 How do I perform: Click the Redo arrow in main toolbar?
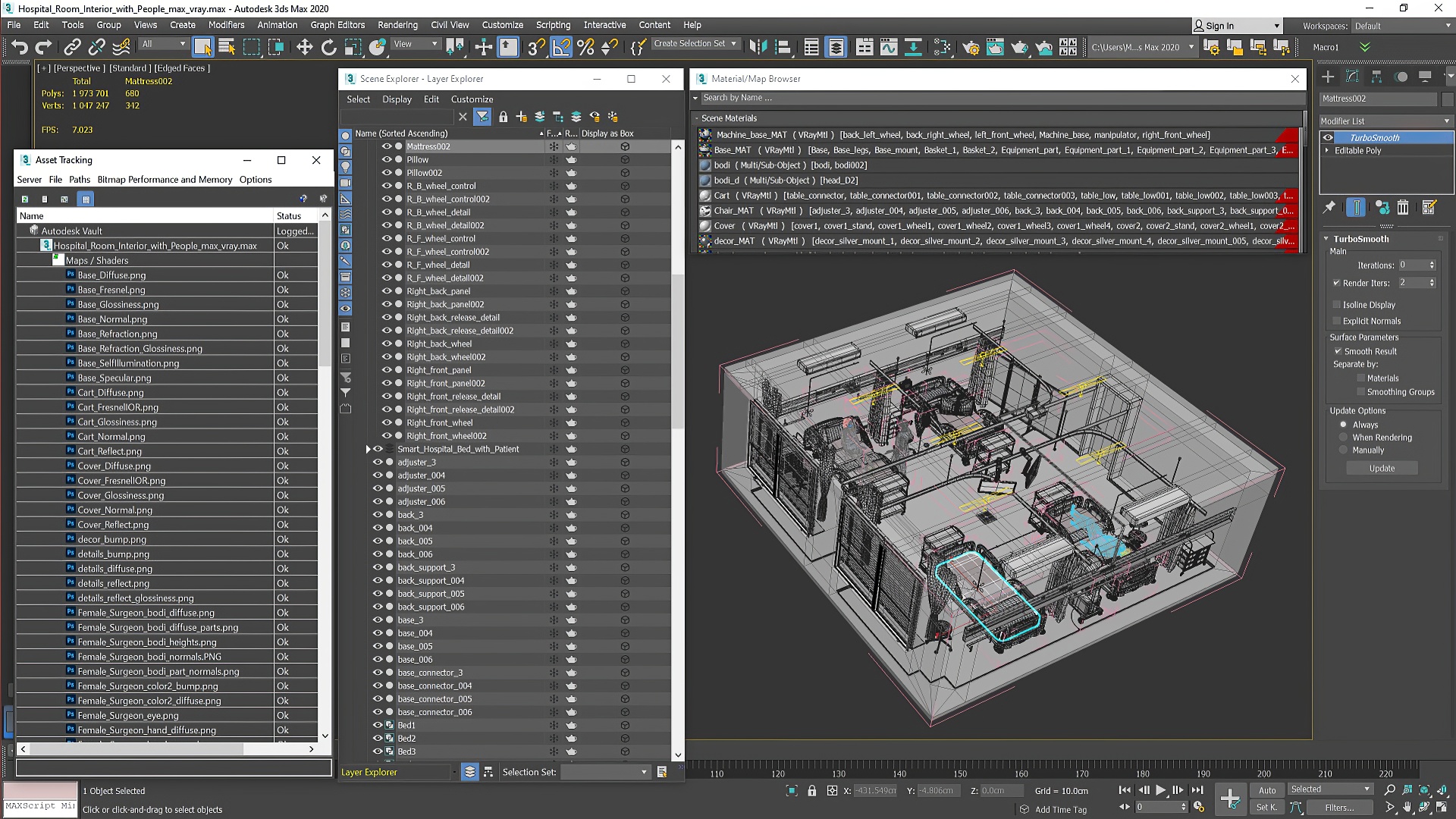click(x=44, y=47)
